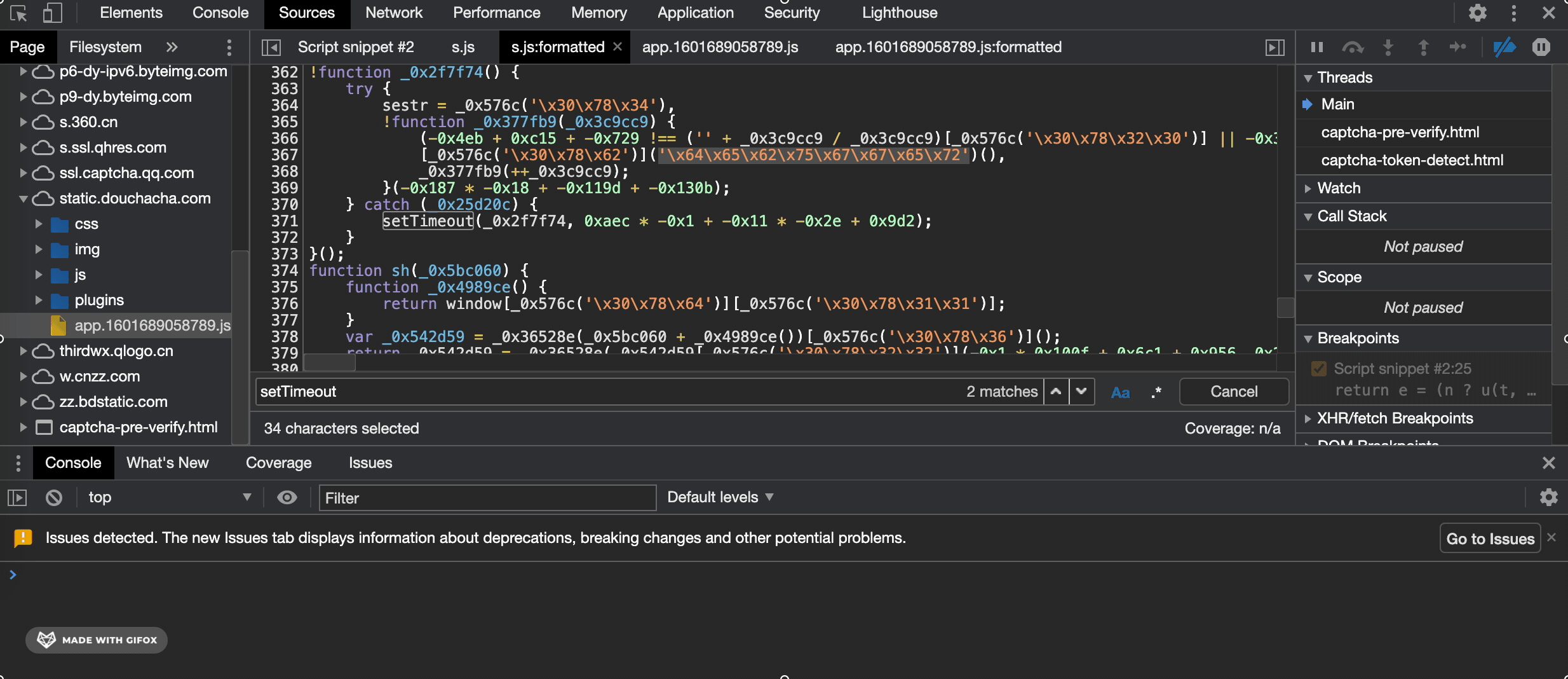This screenshot has height=679, width=1568.
Task: Clear the console with the circle-slash icon
Action: coord(53,498)
